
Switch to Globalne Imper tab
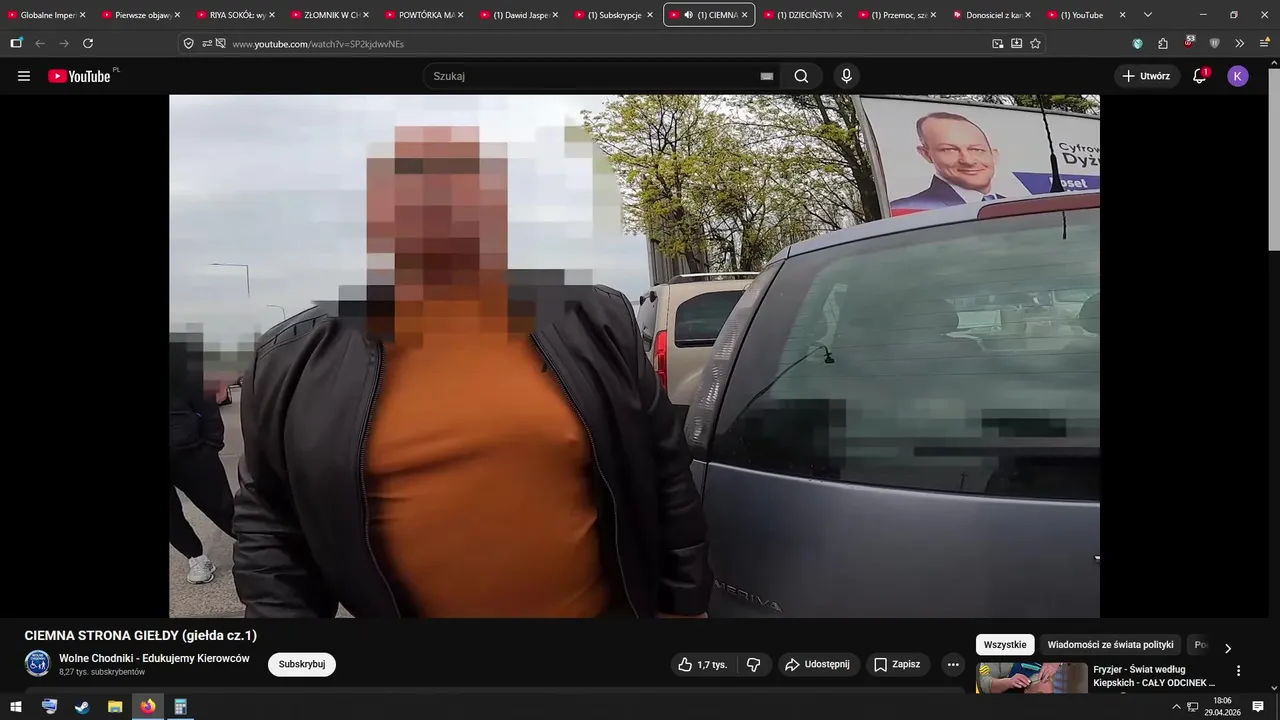click(47, 15)
